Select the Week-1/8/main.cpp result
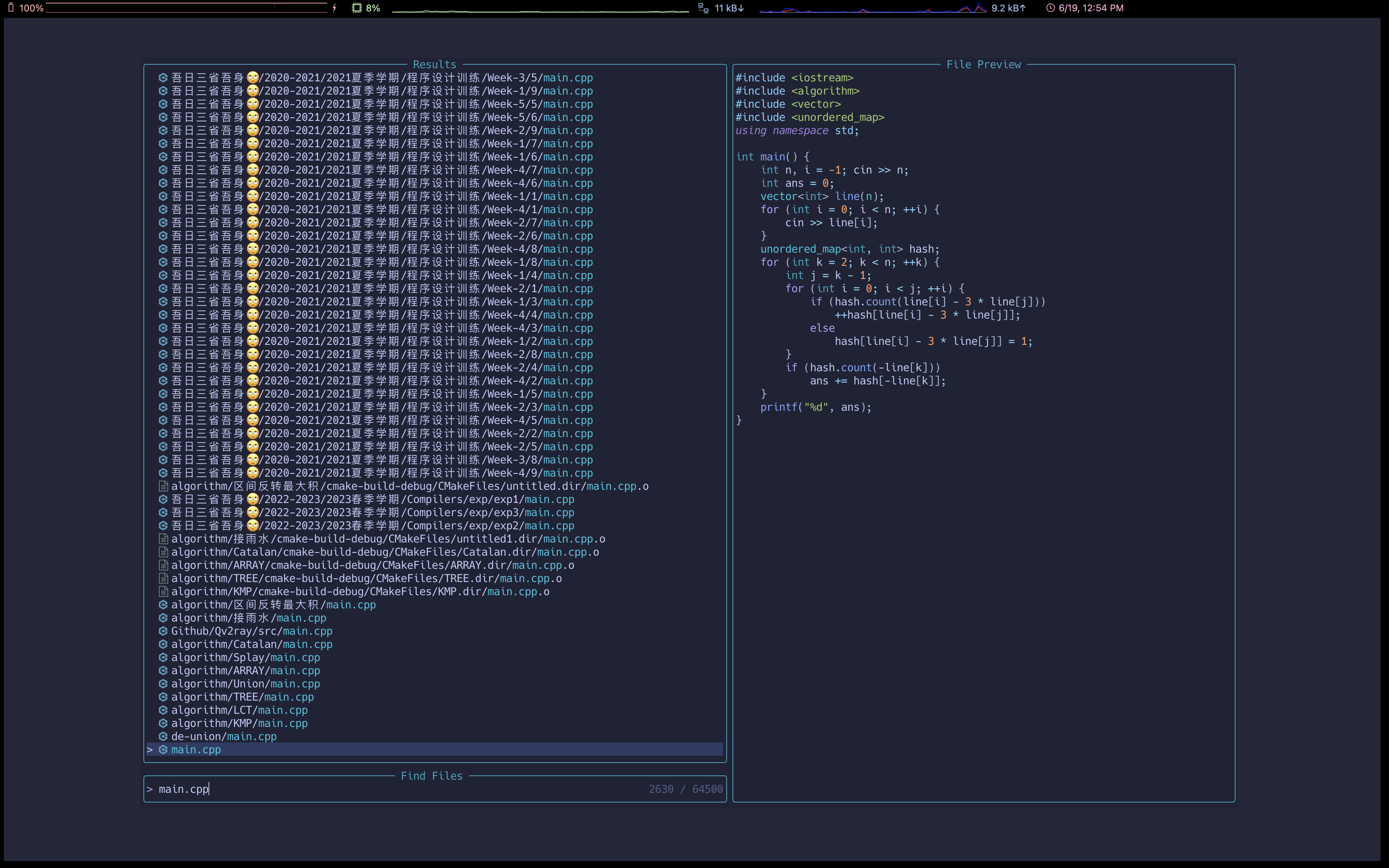Viewport: 1389px width, 868px height. click(x=435, y=262)
